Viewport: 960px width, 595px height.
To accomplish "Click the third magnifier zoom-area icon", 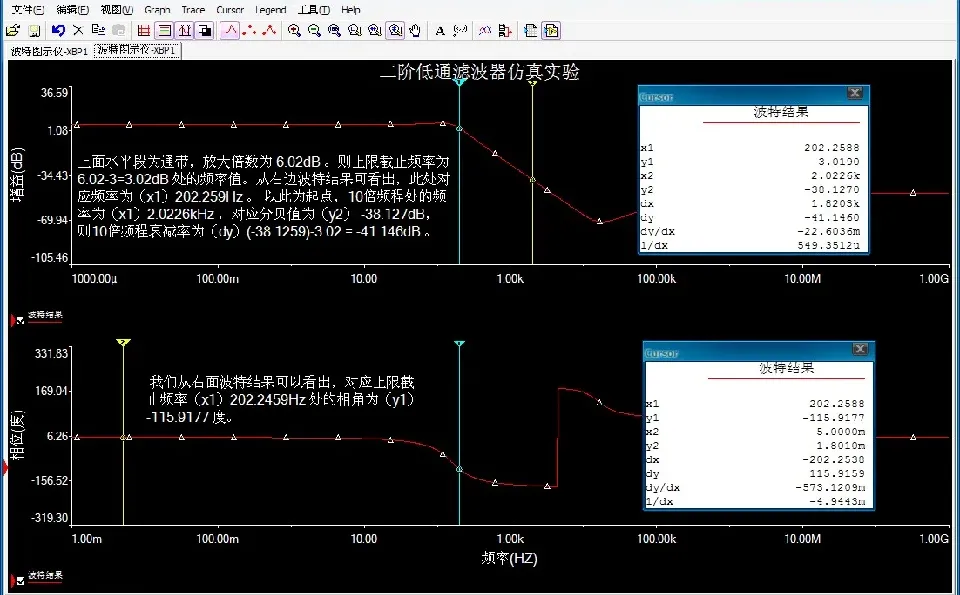I will coord(334,30).
